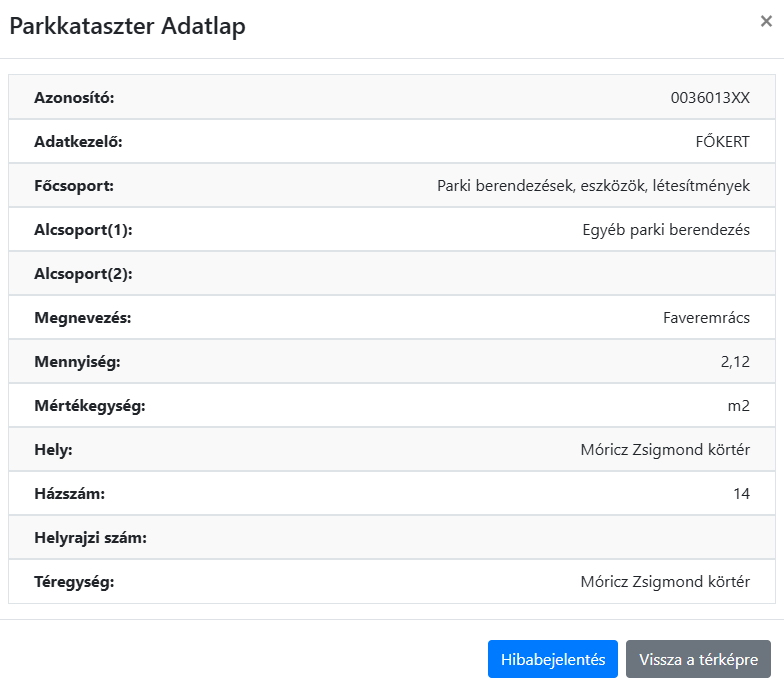
Task: Click the Hibabejelentés button
Action: tap(552, 660)
